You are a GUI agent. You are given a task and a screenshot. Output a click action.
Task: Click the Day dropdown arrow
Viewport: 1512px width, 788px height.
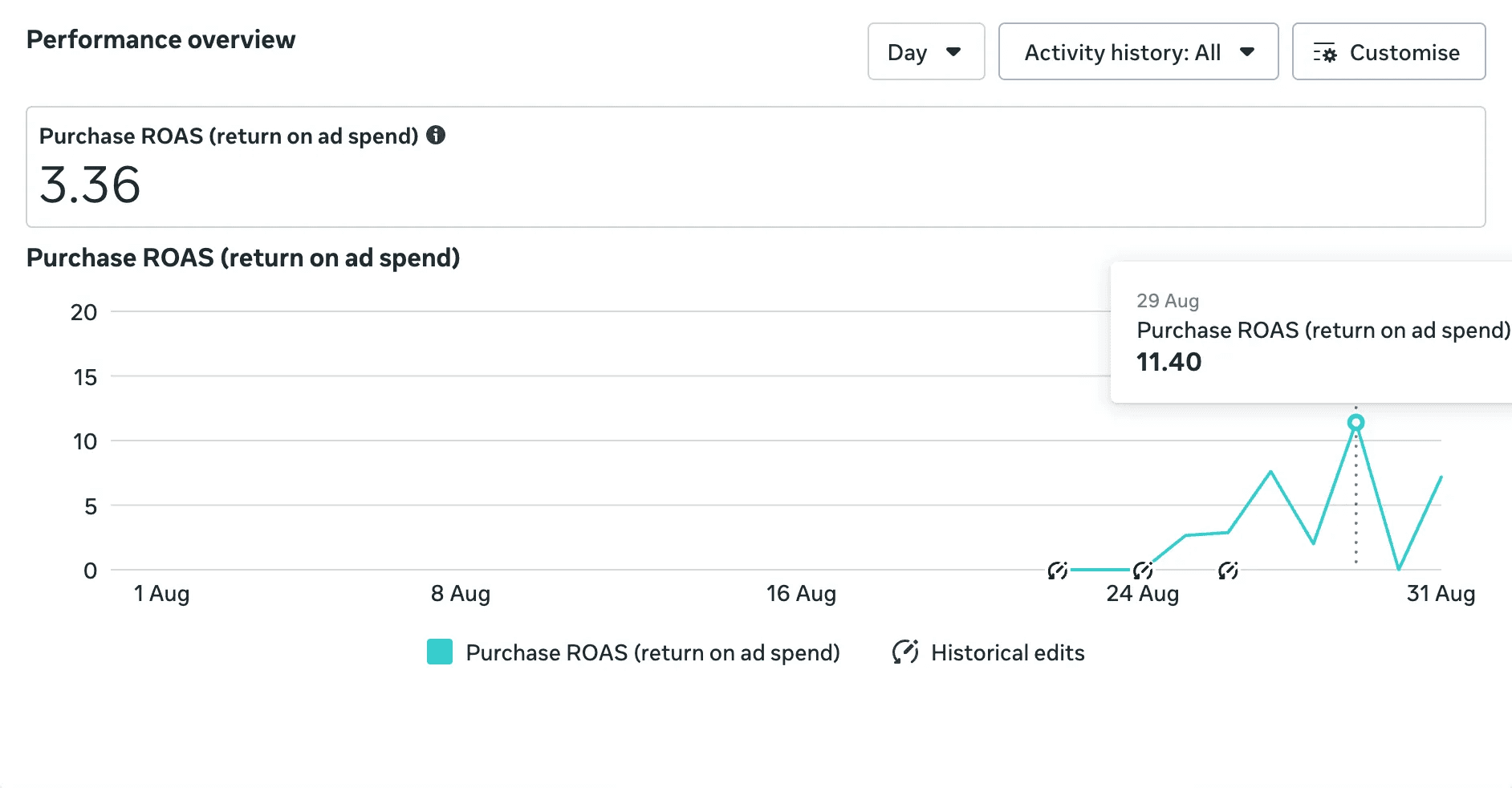[x=953, y=52]
